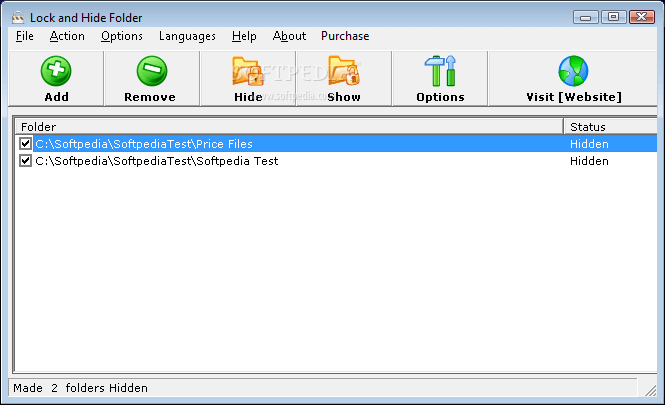Open the File menu
The width and height of the screenshot is (665, 405).
coord(25,36)
